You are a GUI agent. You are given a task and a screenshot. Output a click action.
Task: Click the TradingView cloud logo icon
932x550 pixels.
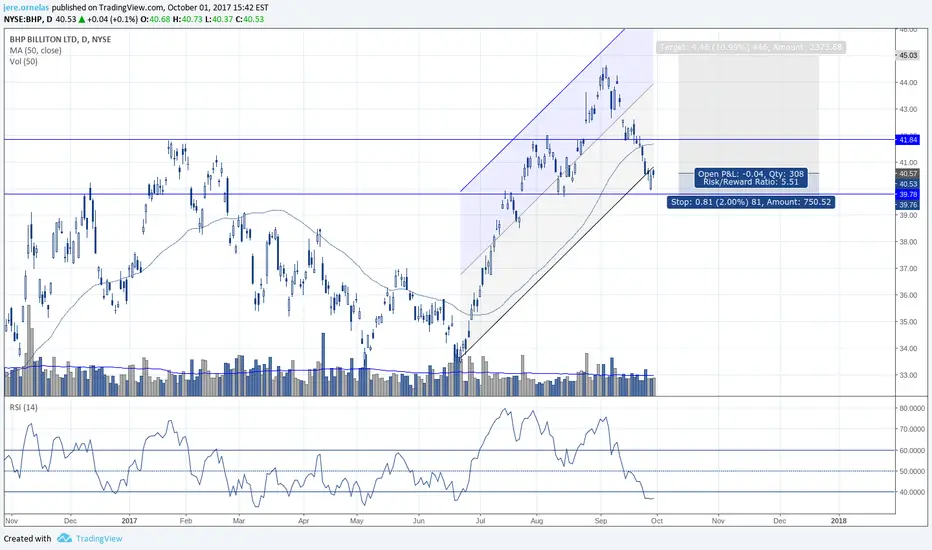point(64,538)
